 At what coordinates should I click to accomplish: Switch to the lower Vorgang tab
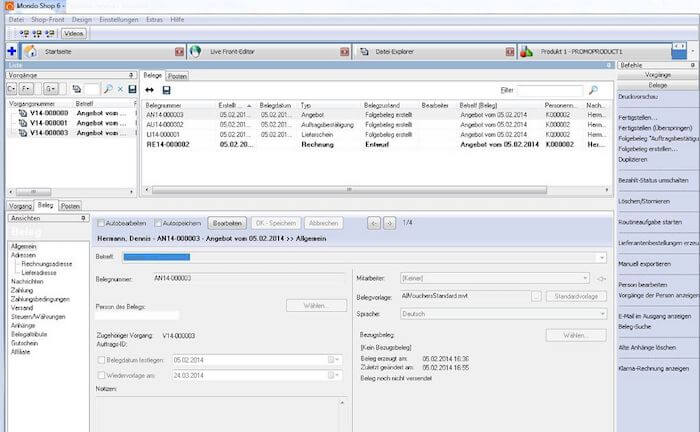coord(20,206)
